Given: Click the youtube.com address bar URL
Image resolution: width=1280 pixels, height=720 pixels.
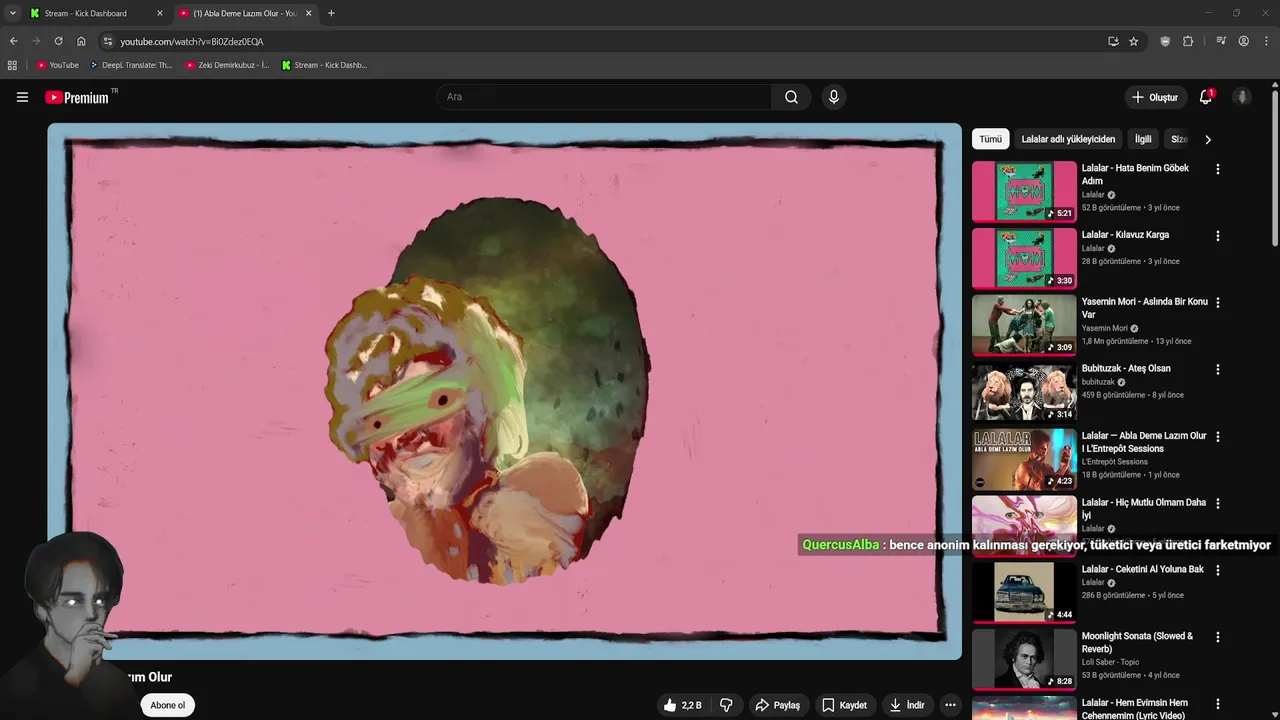Looking at the screenshot, I should coord(192,42).
